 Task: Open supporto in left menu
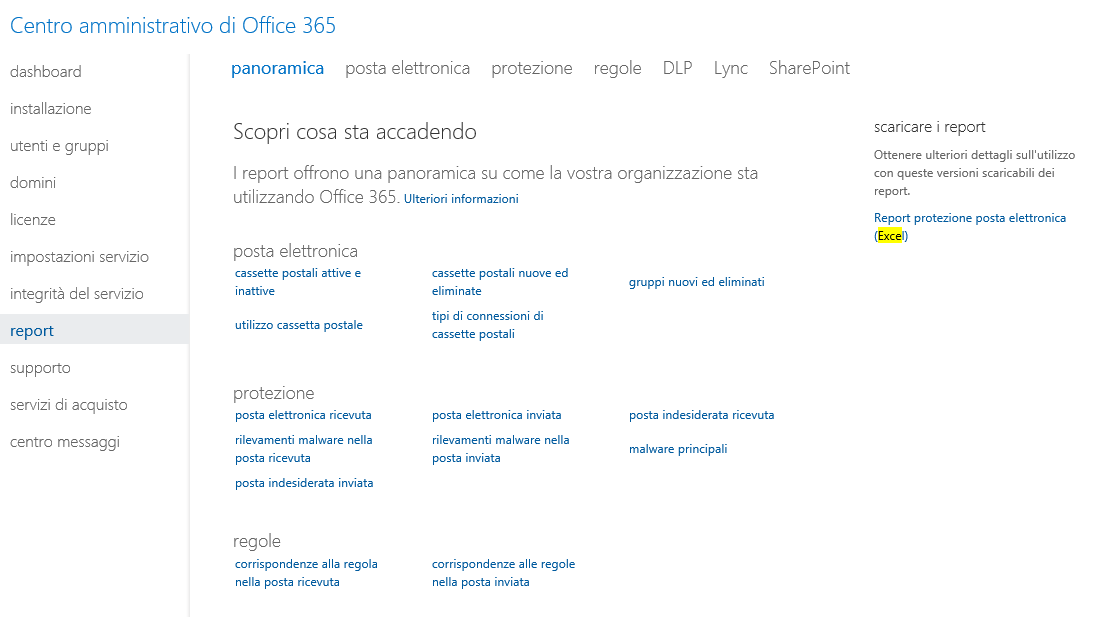coord(40,368)
